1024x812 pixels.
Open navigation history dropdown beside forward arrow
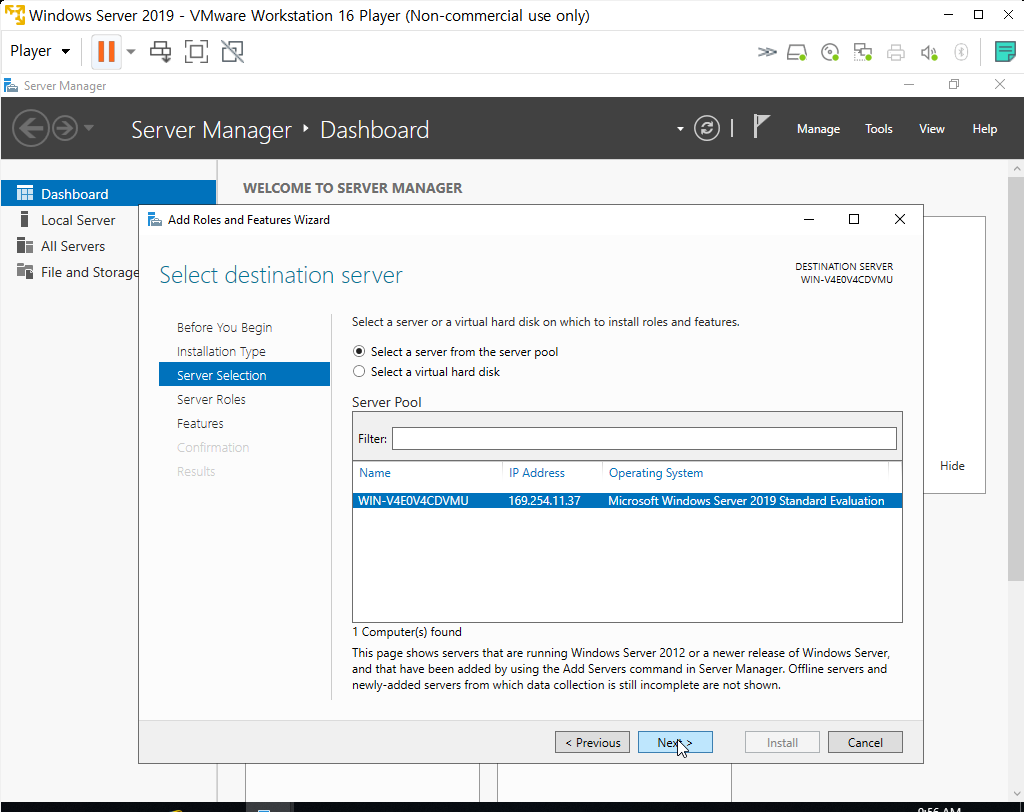pyautogui.click(x=89, y=128)
